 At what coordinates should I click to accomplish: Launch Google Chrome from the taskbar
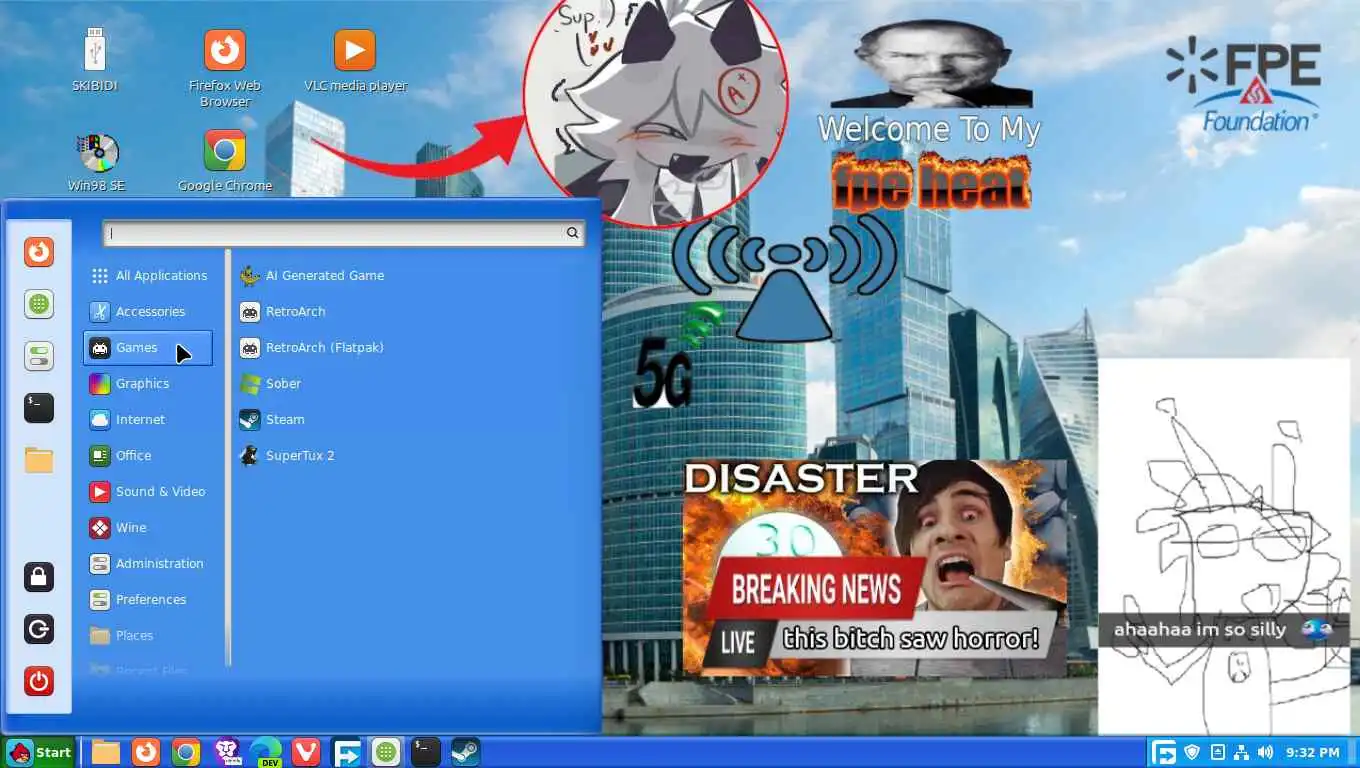(x=186, y=752)
